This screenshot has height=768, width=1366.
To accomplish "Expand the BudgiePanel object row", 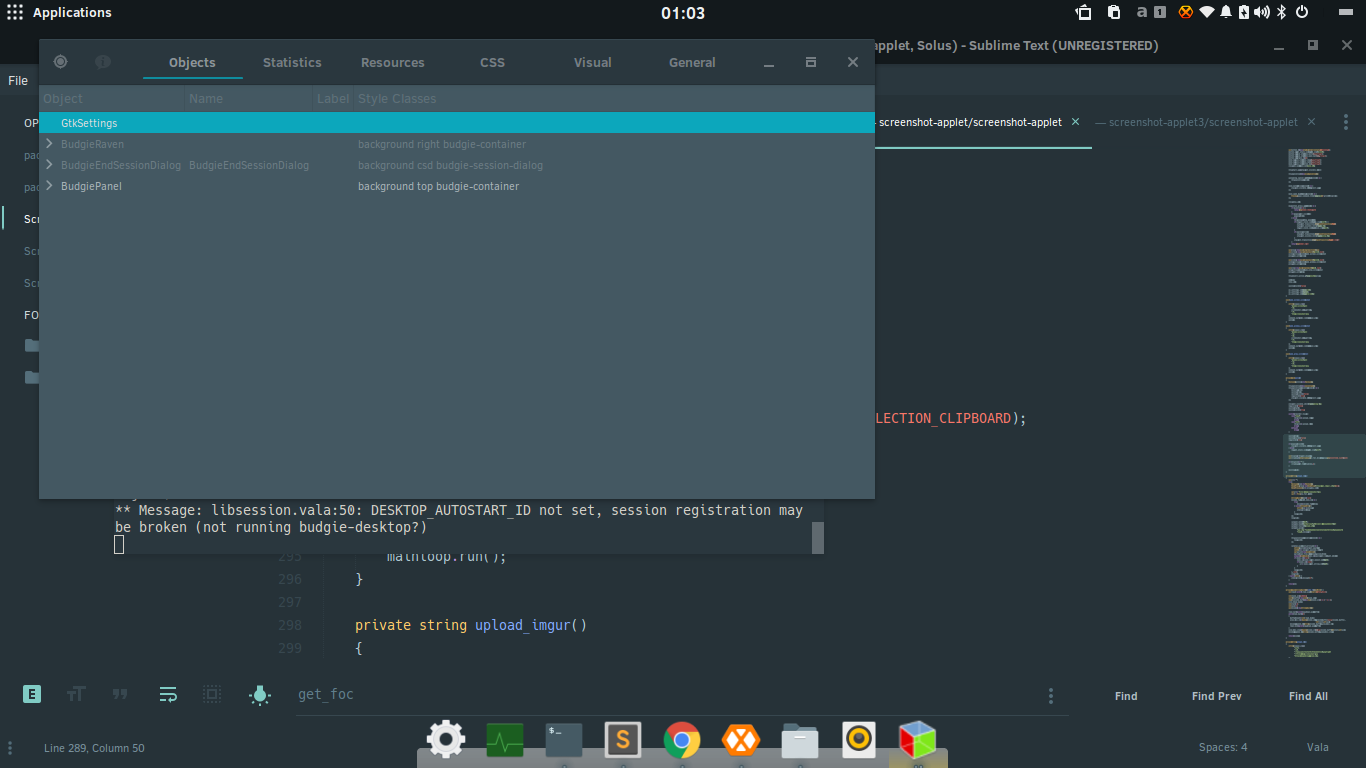I will (49, 186).
